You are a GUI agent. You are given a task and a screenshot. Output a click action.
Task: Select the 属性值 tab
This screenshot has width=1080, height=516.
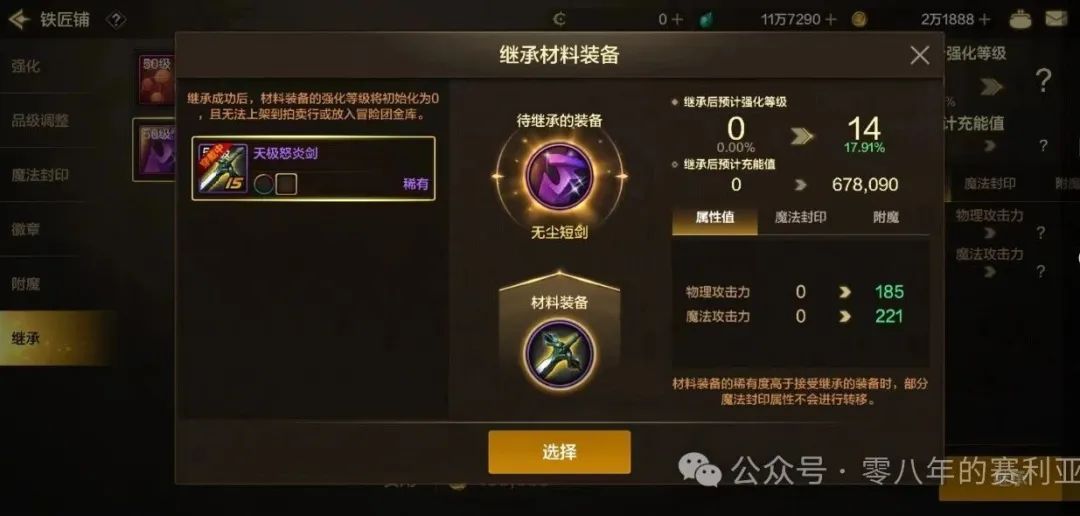pos(715,218)
